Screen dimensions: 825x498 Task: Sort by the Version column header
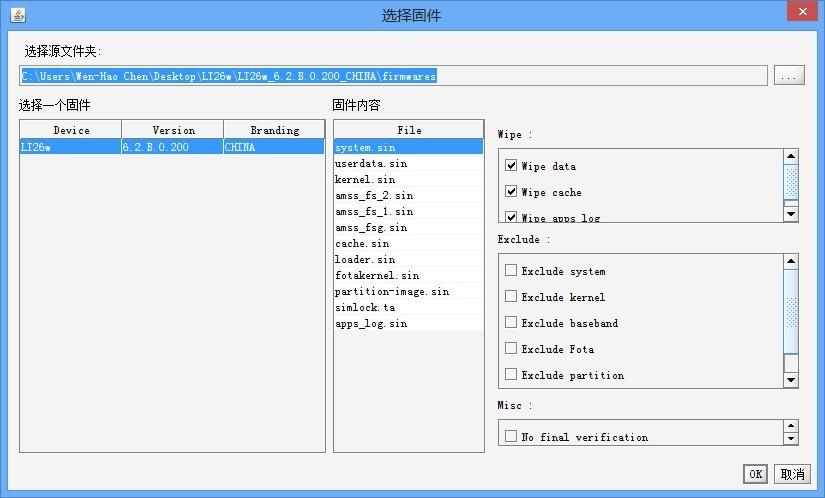[173, 130]
